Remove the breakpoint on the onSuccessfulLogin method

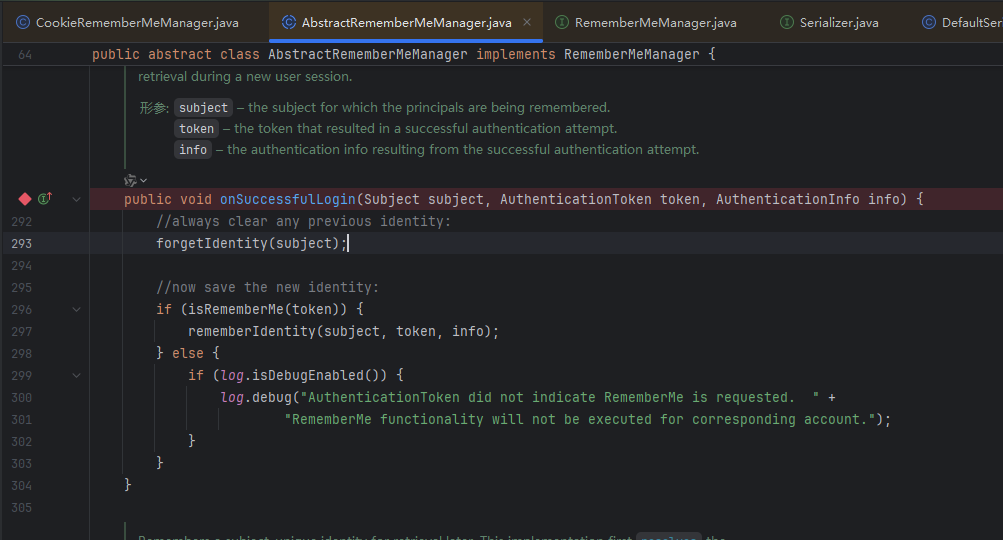25,200
